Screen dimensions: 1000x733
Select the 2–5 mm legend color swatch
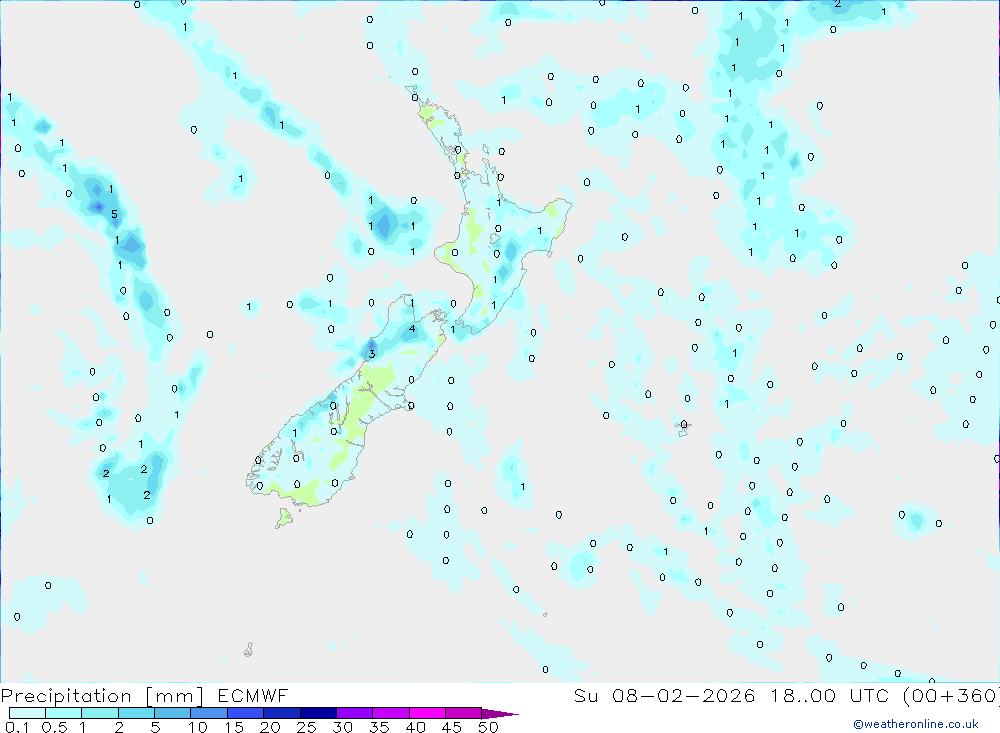click(136, 713)
